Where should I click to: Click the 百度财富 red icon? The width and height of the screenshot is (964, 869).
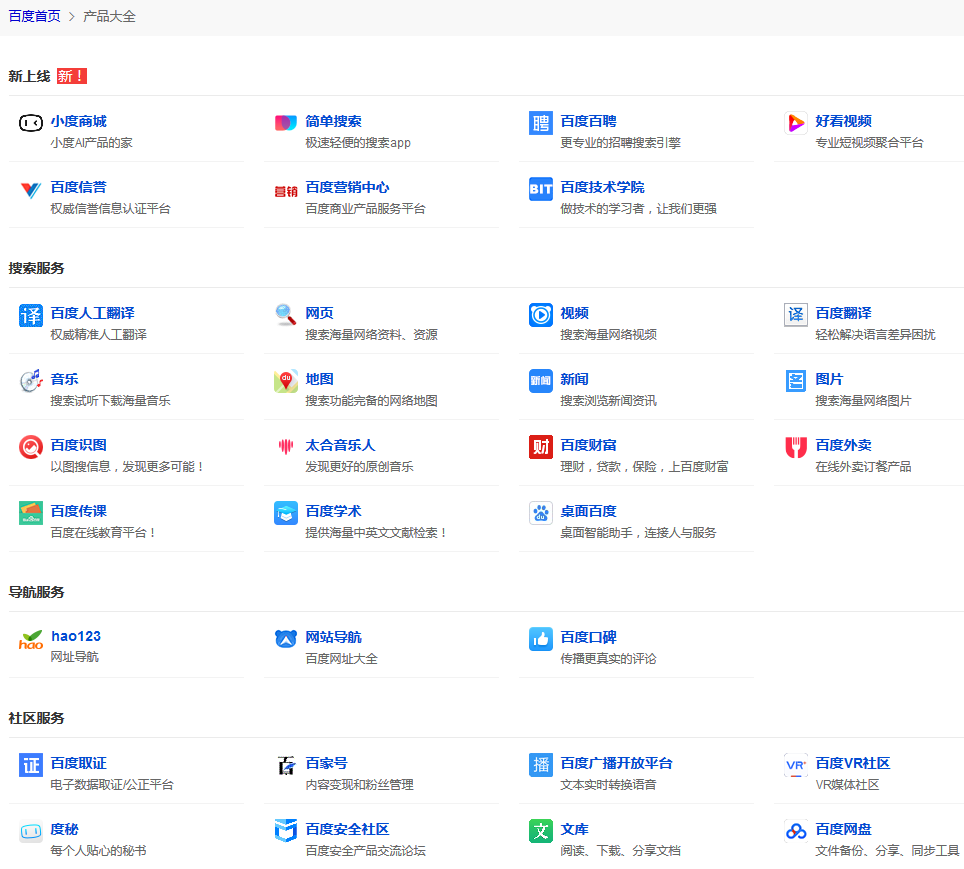[x=541, y=447]
